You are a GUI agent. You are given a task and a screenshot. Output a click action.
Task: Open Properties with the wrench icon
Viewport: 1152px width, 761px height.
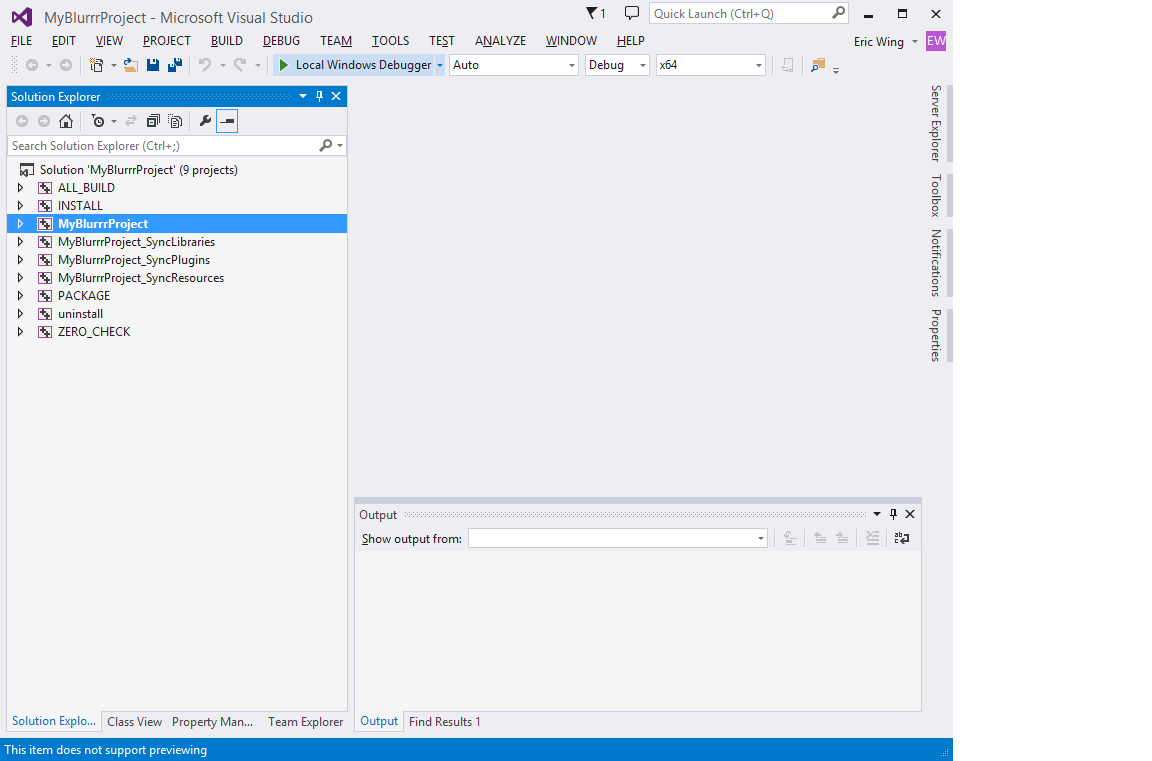(205, 121)
